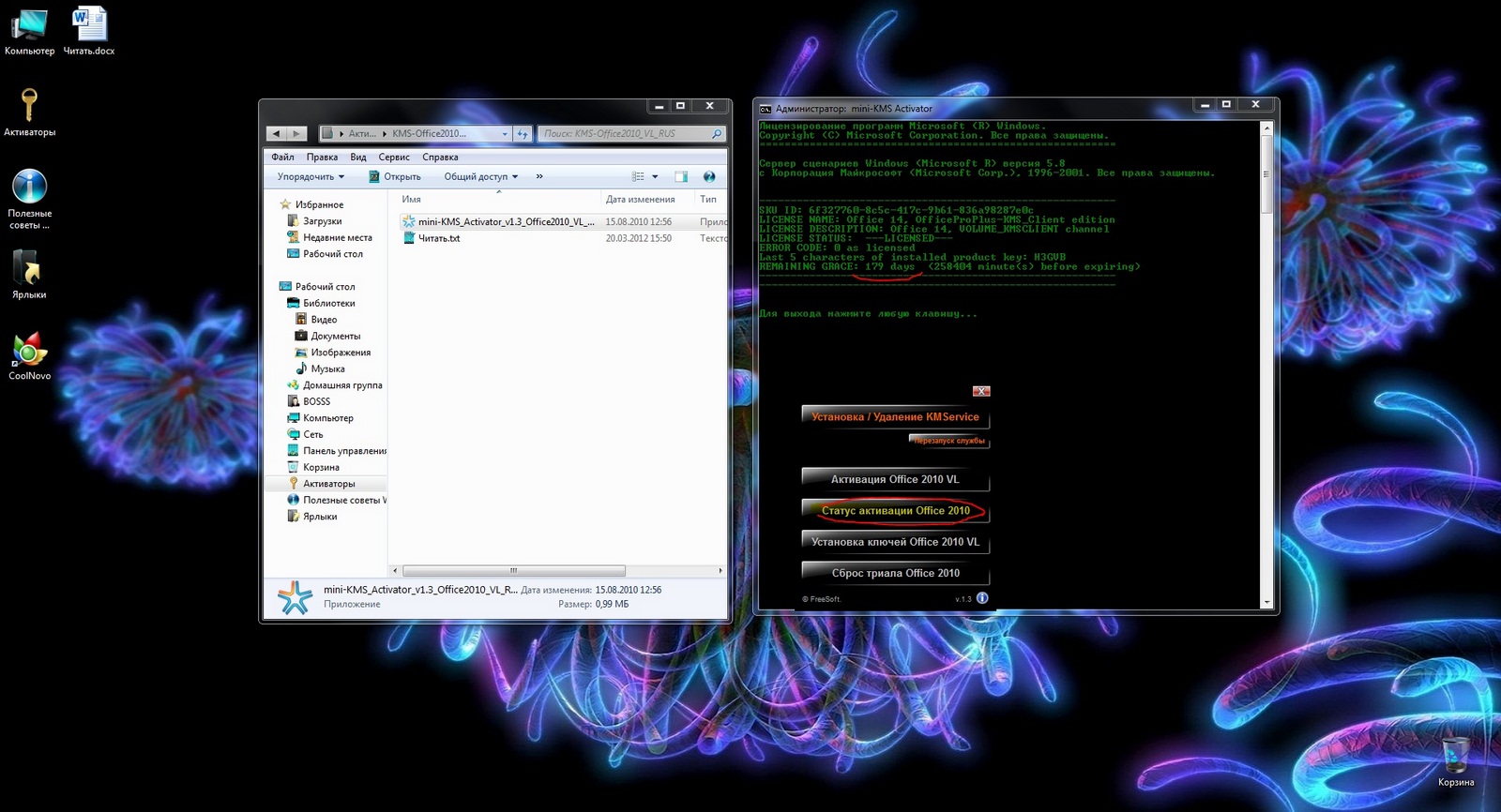Click the Установка ключей Office 2010 VL button
Image resolution: width=1501 pixels, height=812 pixels.
[x=895, y=542]
